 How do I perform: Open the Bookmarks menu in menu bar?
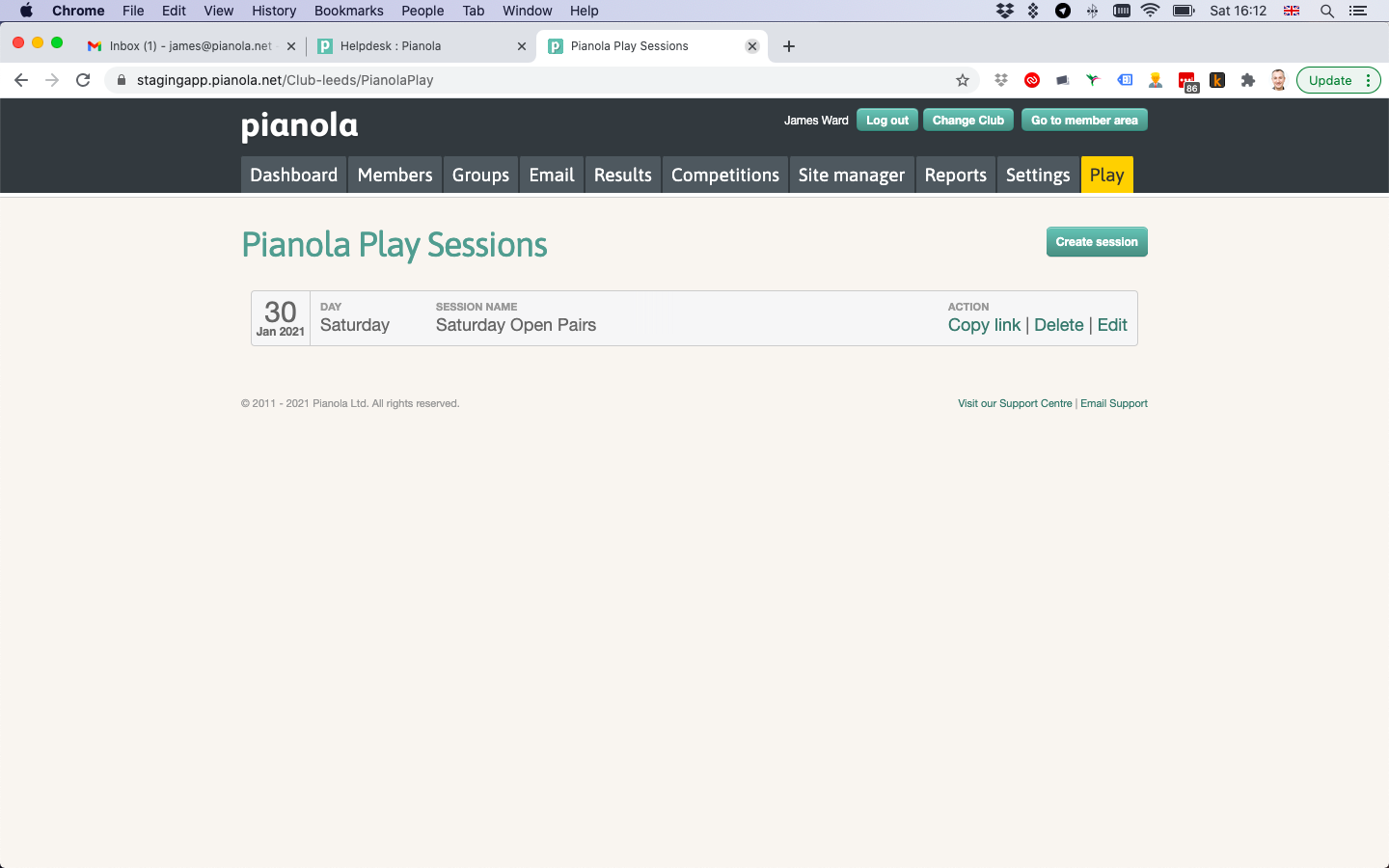coord(349,11)
